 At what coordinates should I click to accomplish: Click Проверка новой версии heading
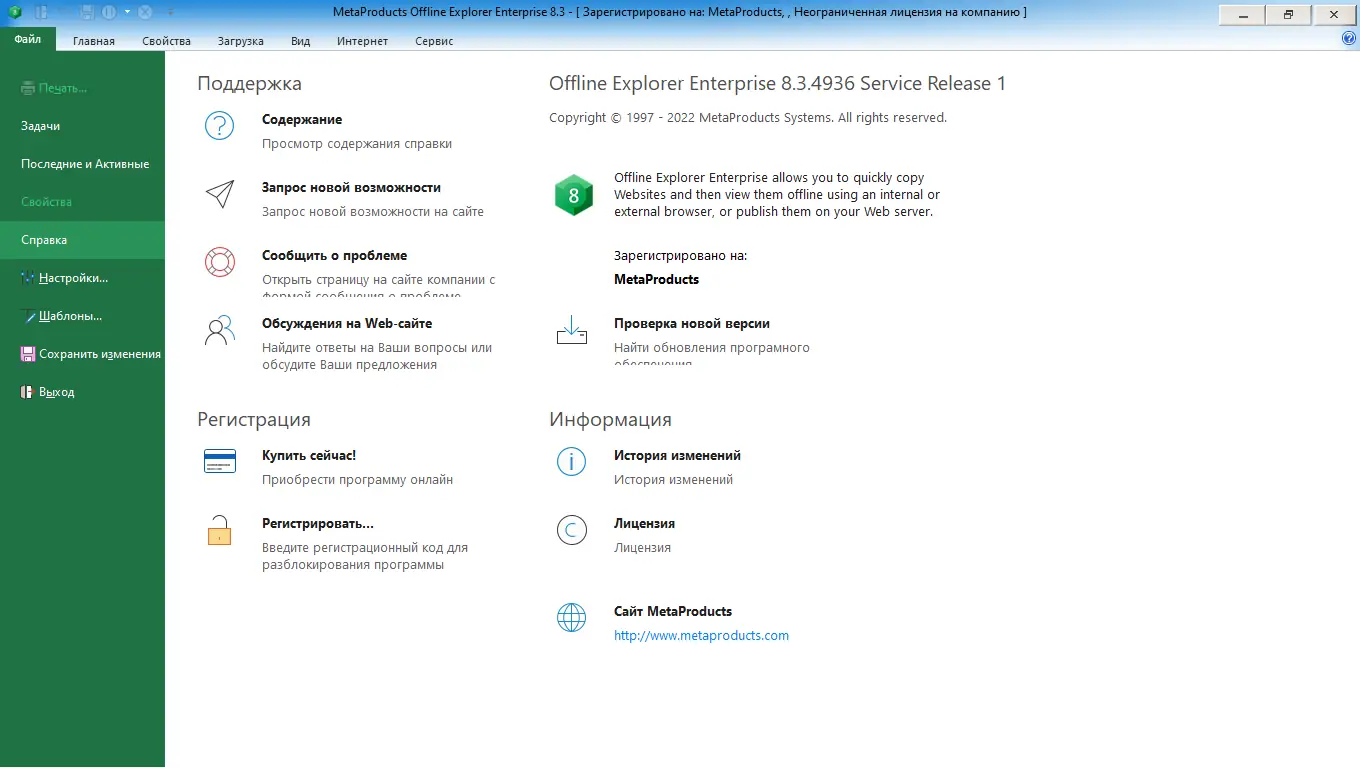(691, 323)
